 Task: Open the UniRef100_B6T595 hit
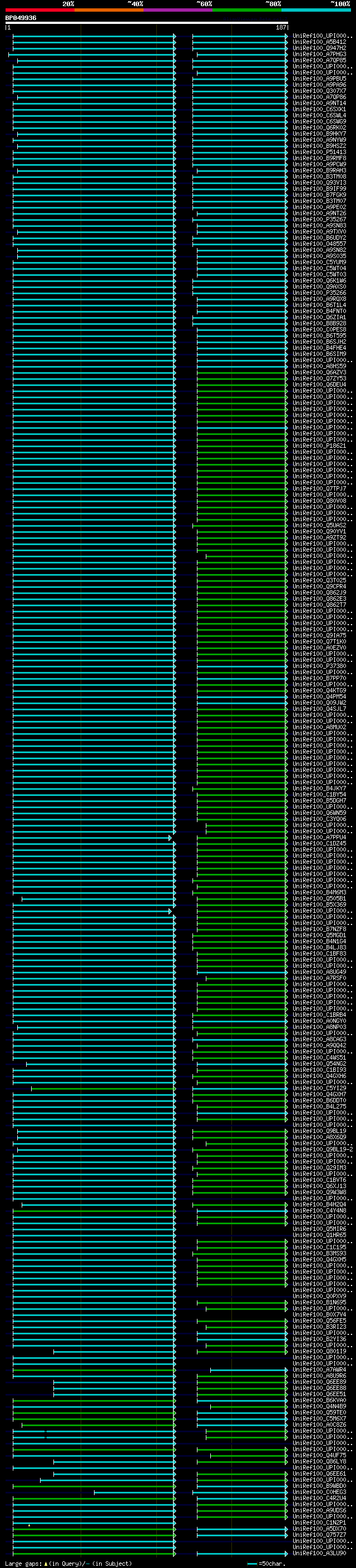point(319,335)
